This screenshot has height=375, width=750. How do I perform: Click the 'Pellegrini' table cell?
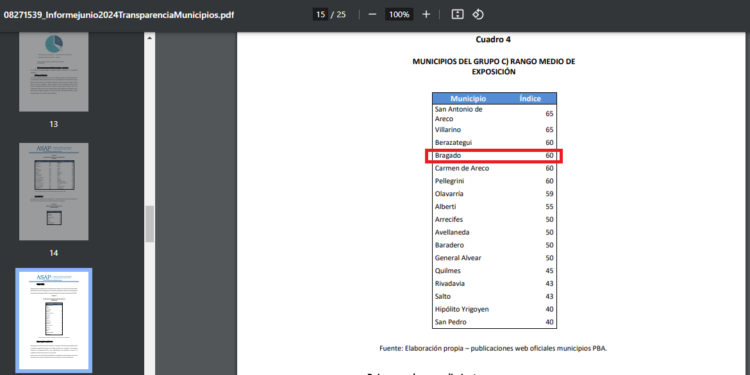449,181
